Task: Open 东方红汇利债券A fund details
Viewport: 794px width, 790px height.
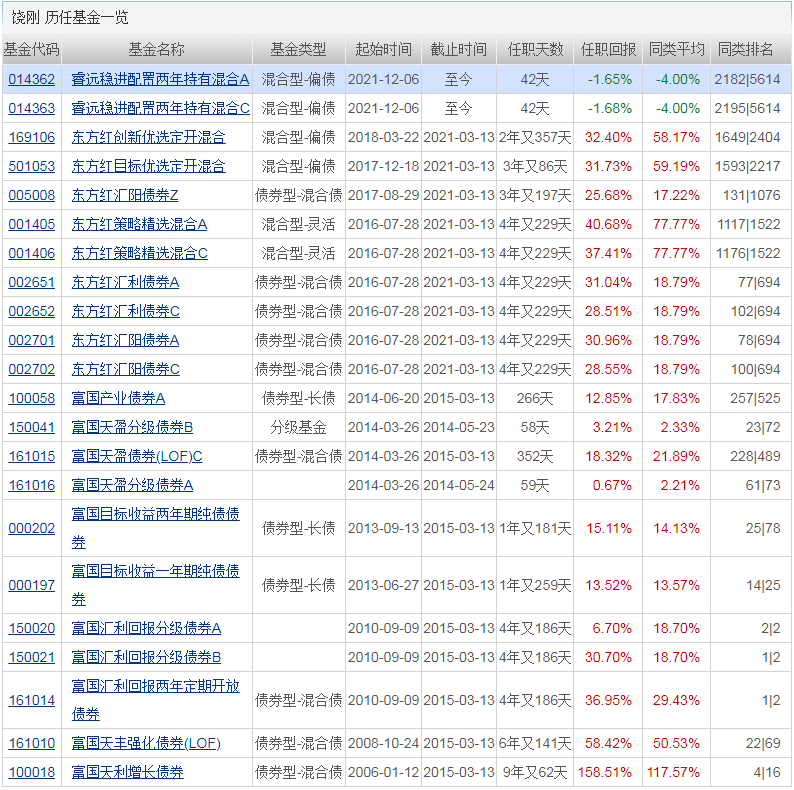Action: click(125, 282)
